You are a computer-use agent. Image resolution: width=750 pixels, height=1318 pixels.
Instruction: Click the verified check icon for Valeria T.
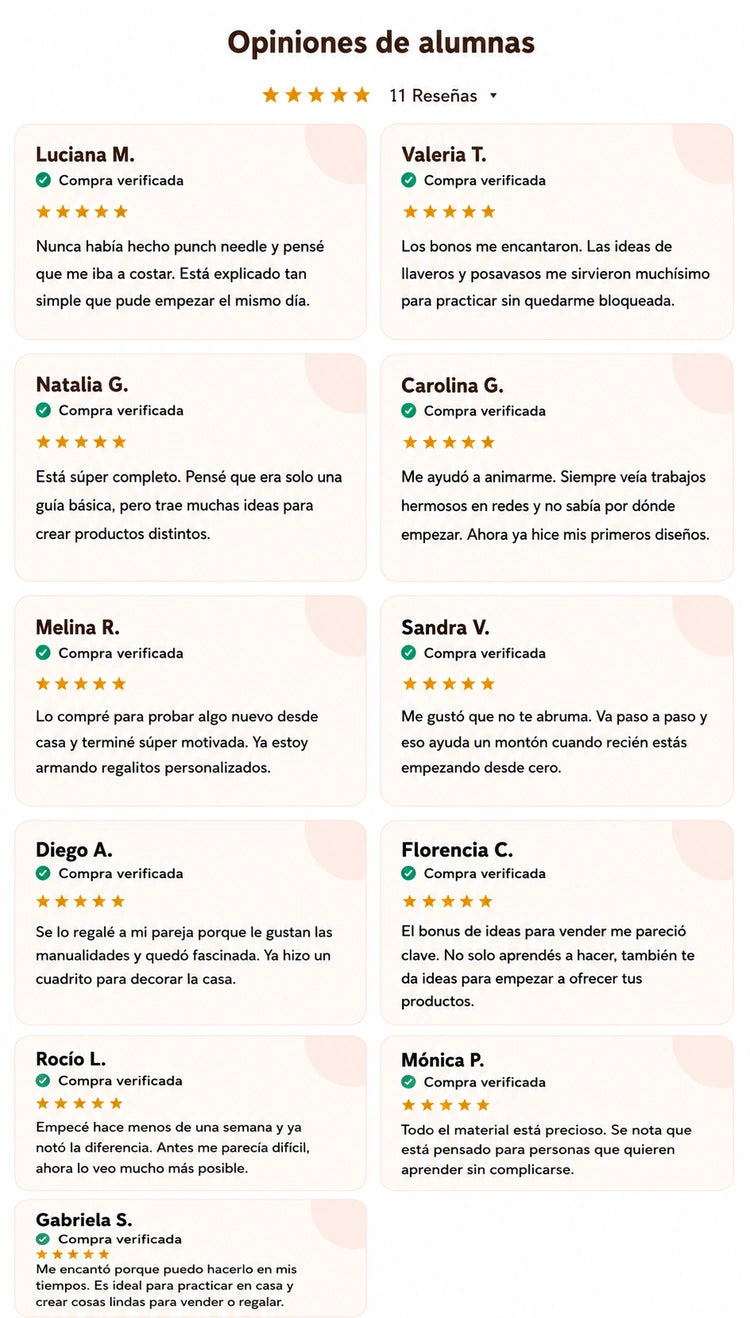[409, 180]
